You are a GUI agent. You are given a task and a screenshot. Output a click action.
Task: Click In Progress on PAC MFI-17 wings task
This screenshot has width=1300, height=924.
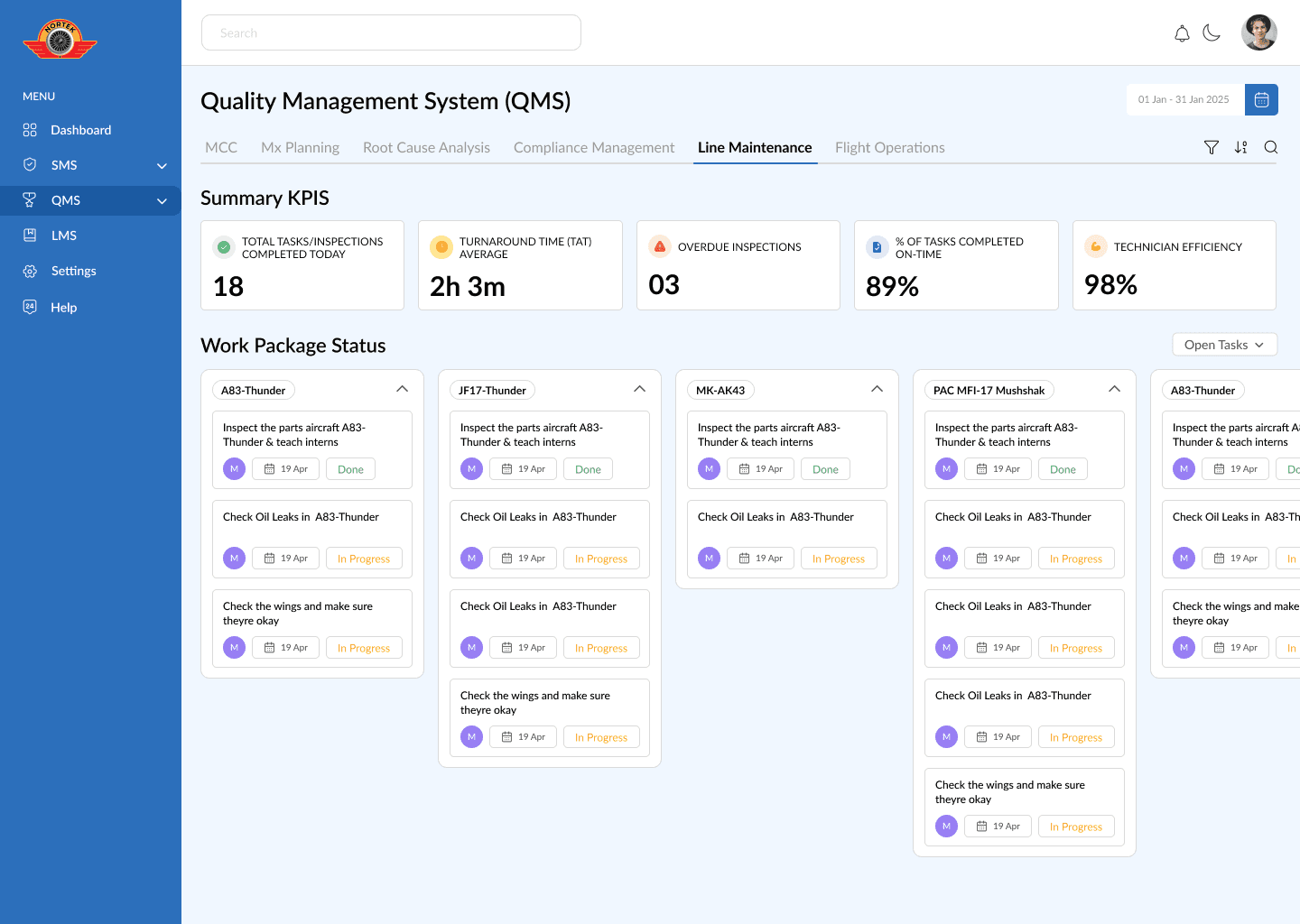(1076, 827)
